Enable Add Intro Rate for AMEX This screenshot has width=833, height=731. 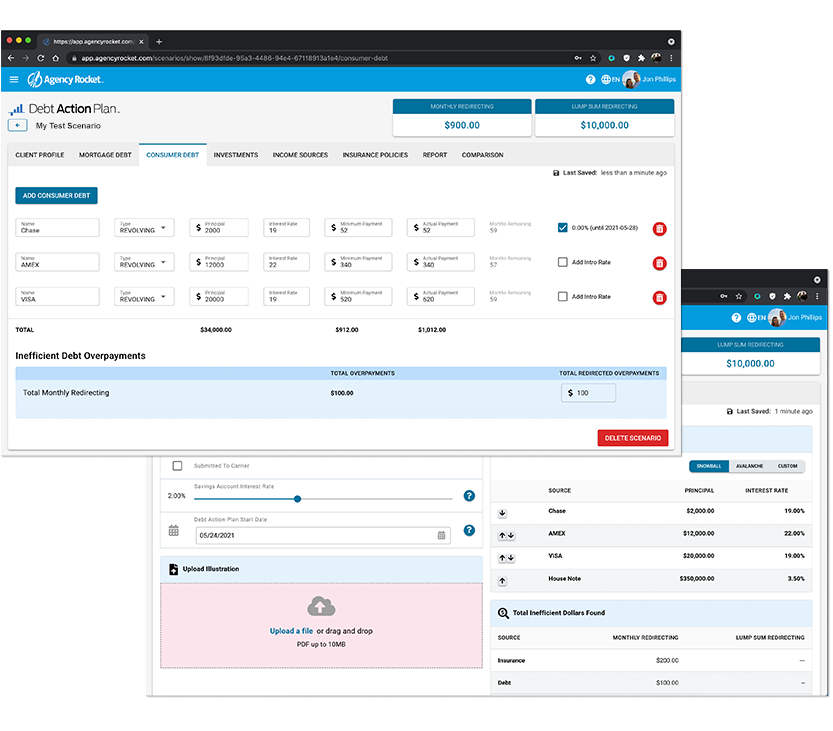[x=563, y=262]
